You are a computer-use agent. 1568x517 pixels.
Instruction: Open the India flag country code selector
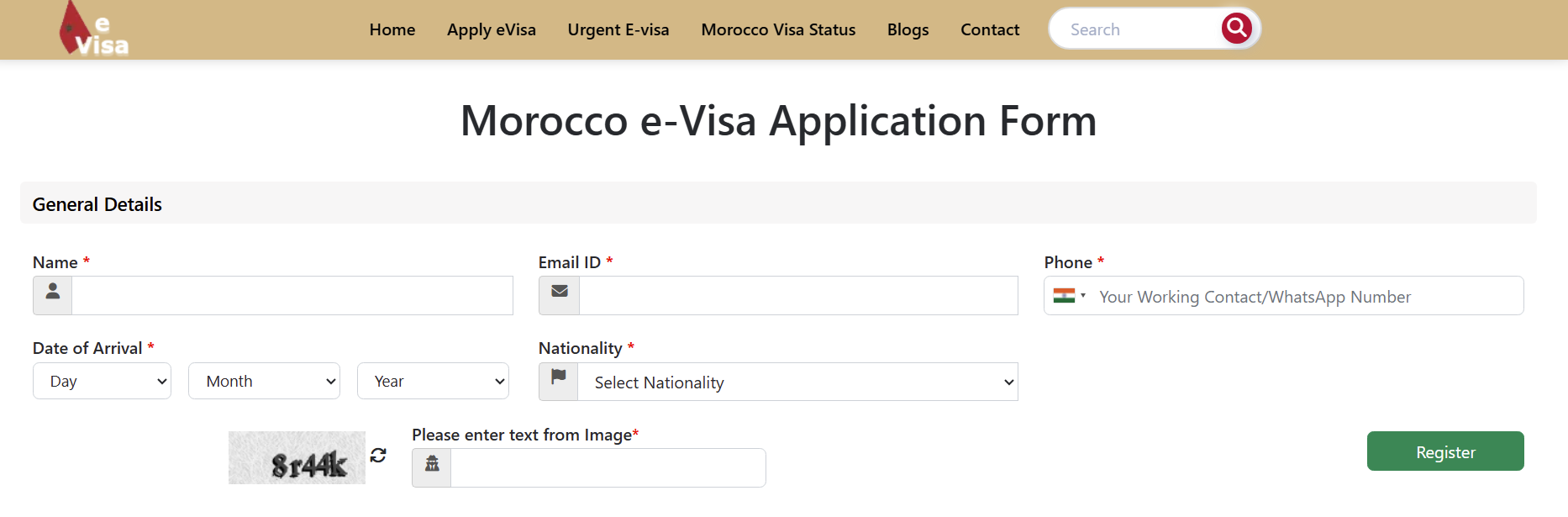1069,296
